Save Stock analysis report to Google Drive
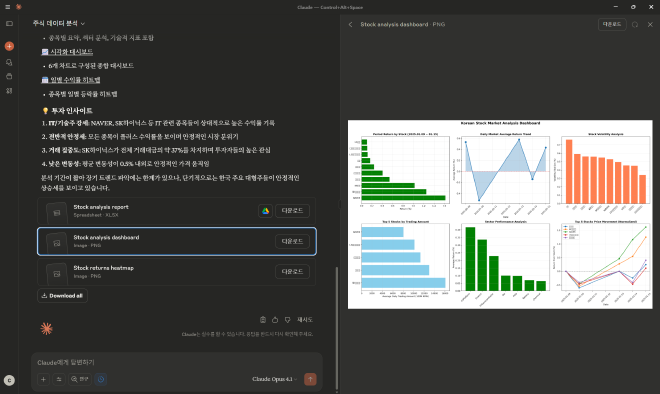Image resolution: width=660 pixels, height=394 pixels. tap(265, 211)
